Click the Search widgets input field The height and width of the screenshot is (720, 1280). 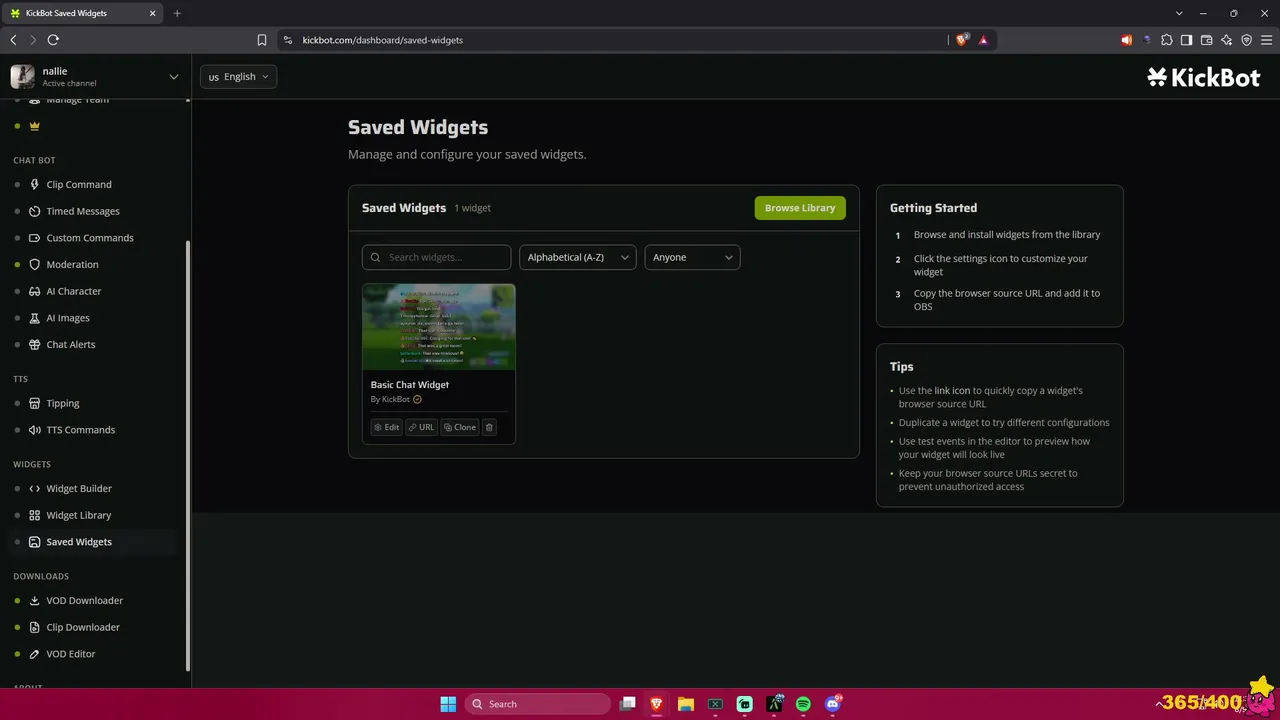point(436,257)
